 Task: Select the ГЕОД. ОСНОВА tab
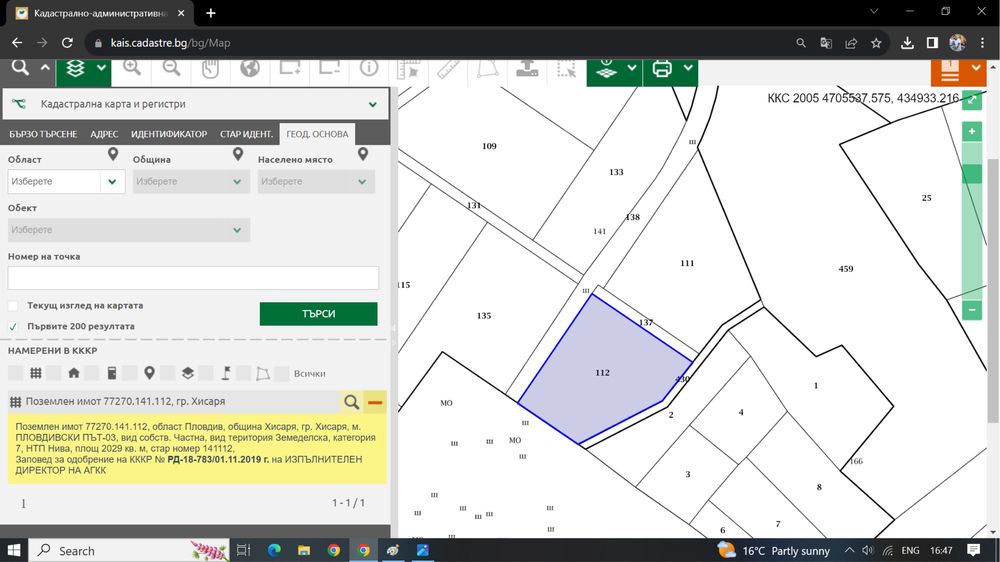317,134
